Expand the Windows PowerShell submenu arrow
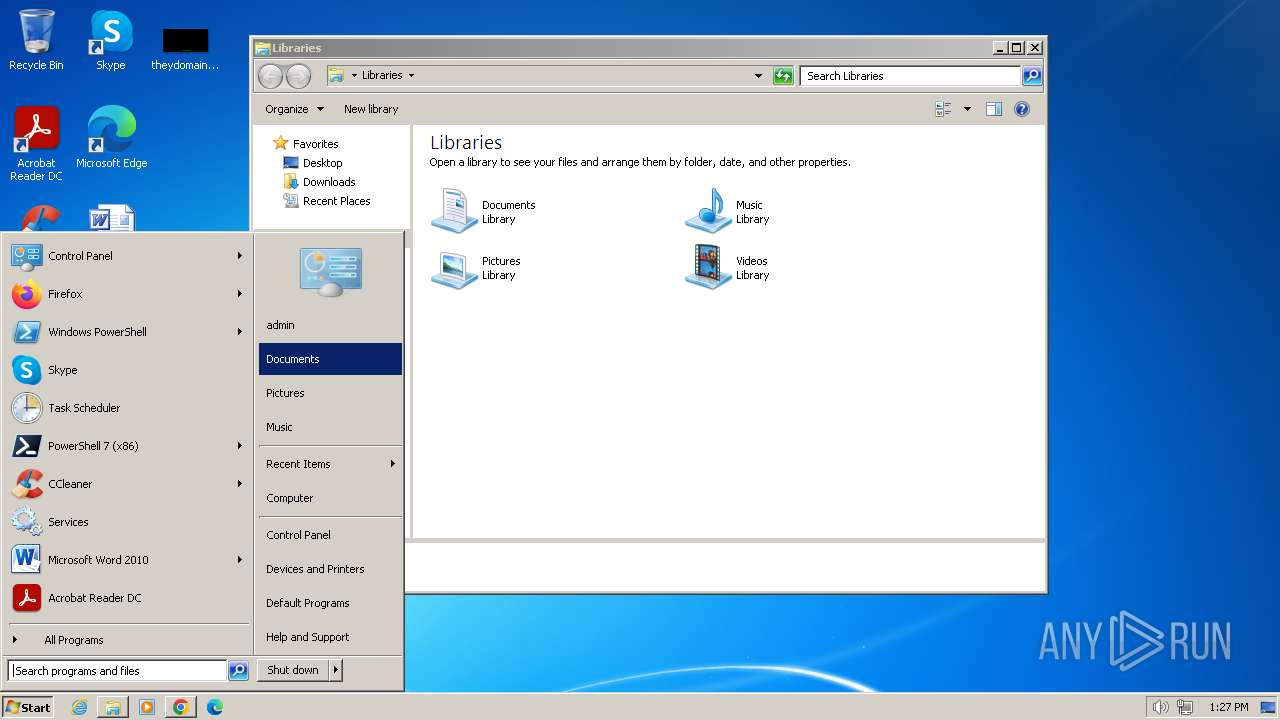1280x720 pixels. click(240, 332)
